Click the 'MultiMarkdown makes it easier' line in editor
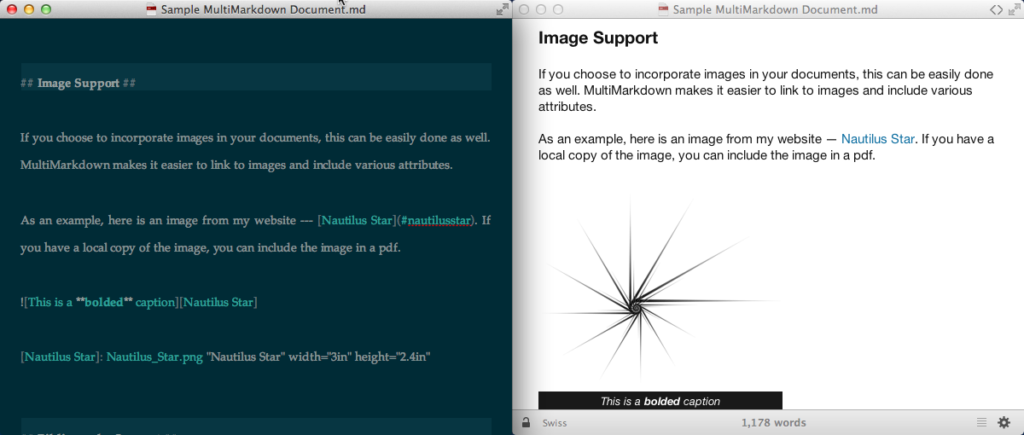 click(236, 165)
